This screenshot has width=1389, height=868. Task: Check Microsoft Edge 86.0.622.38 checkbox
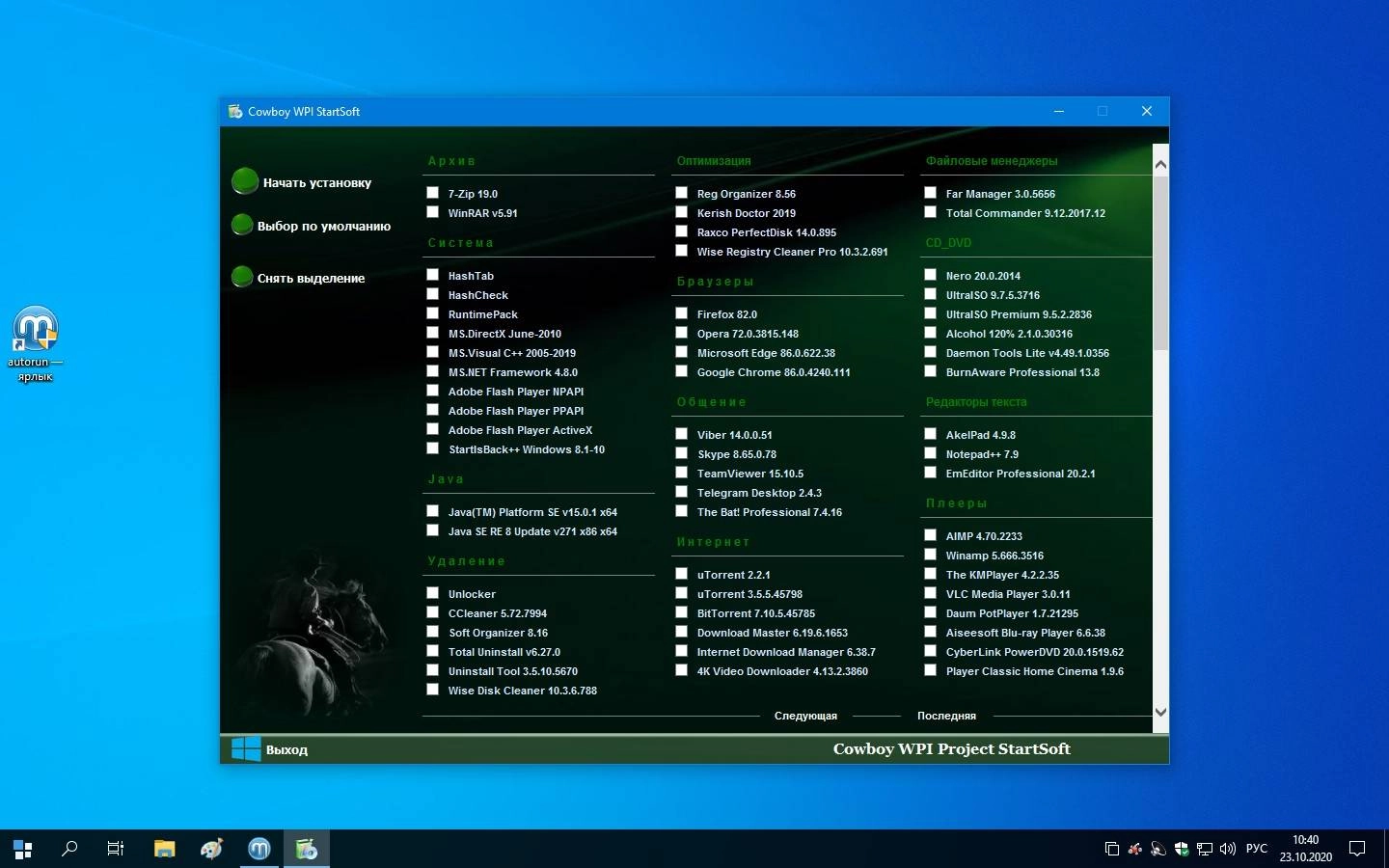682,352
